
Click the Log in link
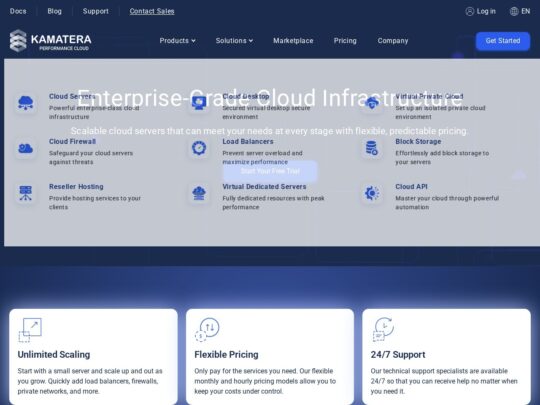pos(486,11)
